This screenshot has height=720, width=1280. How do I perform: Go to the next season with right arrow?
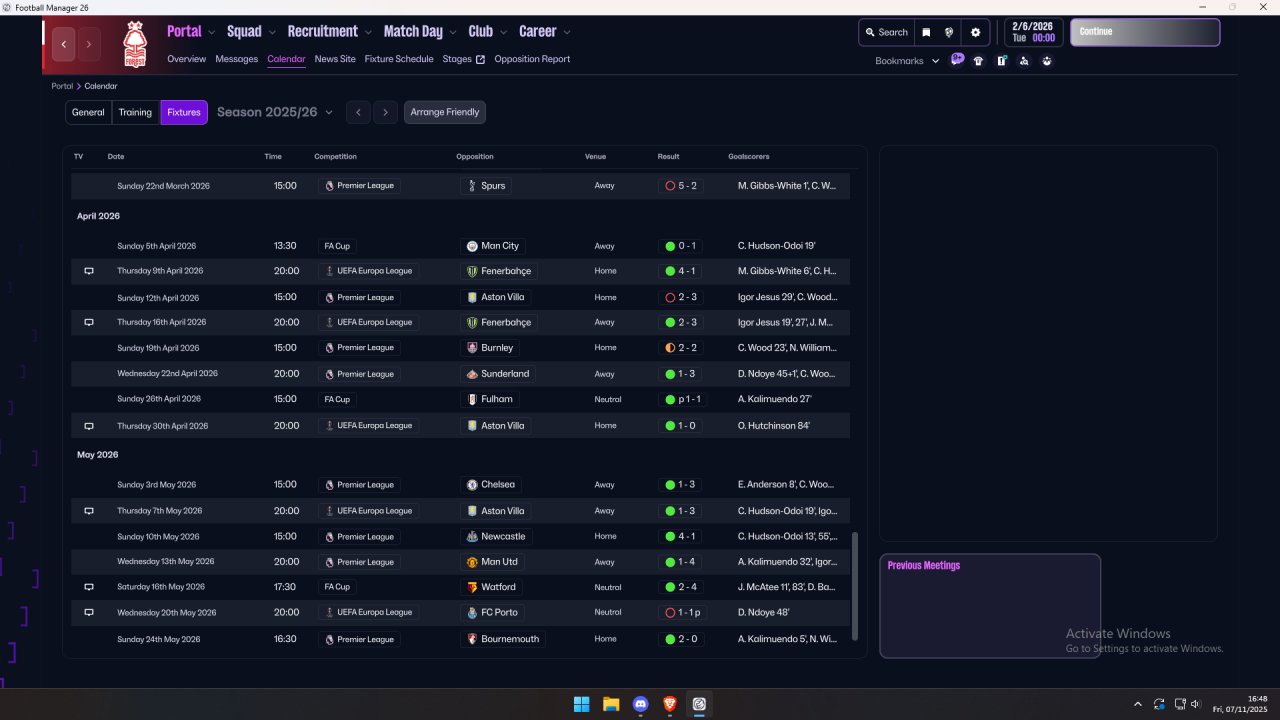(385, 112)
